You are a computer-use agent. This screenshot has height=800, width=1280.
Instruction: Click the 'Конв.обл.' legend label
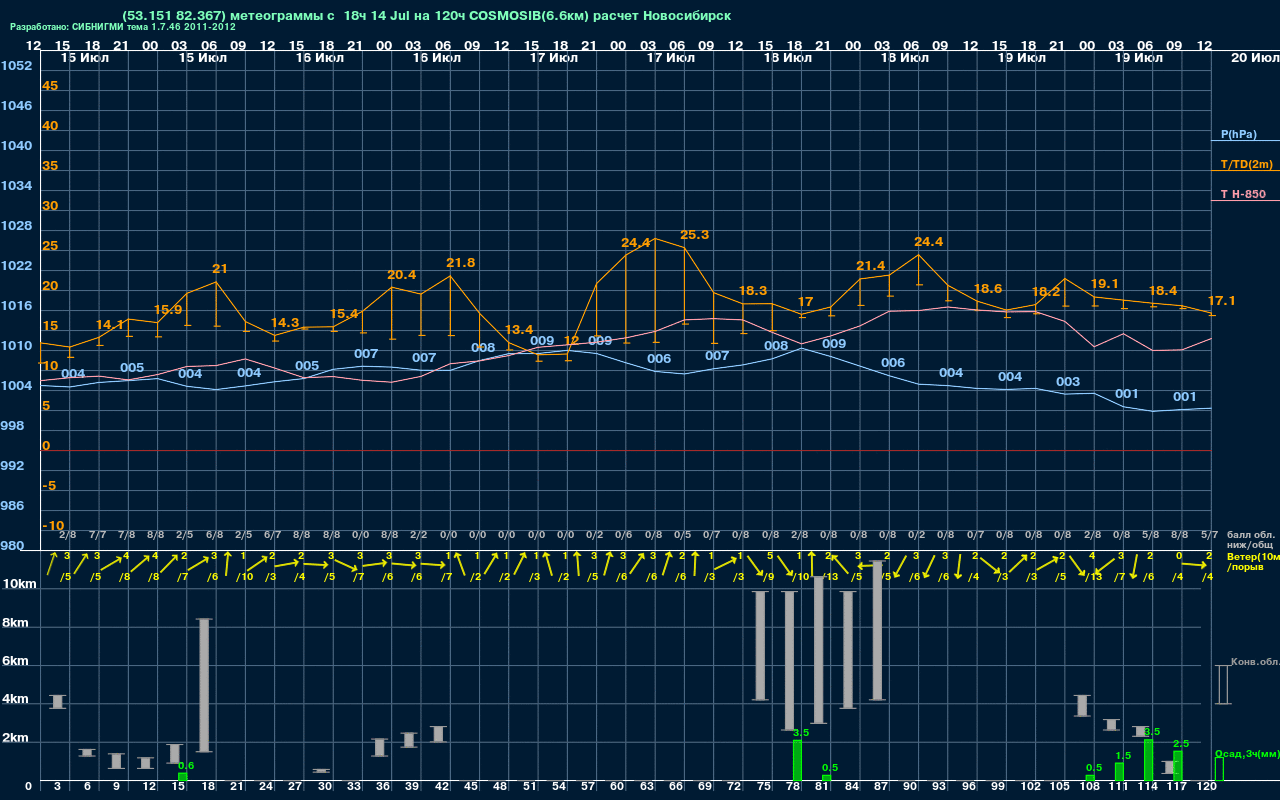click(1255, 662)
